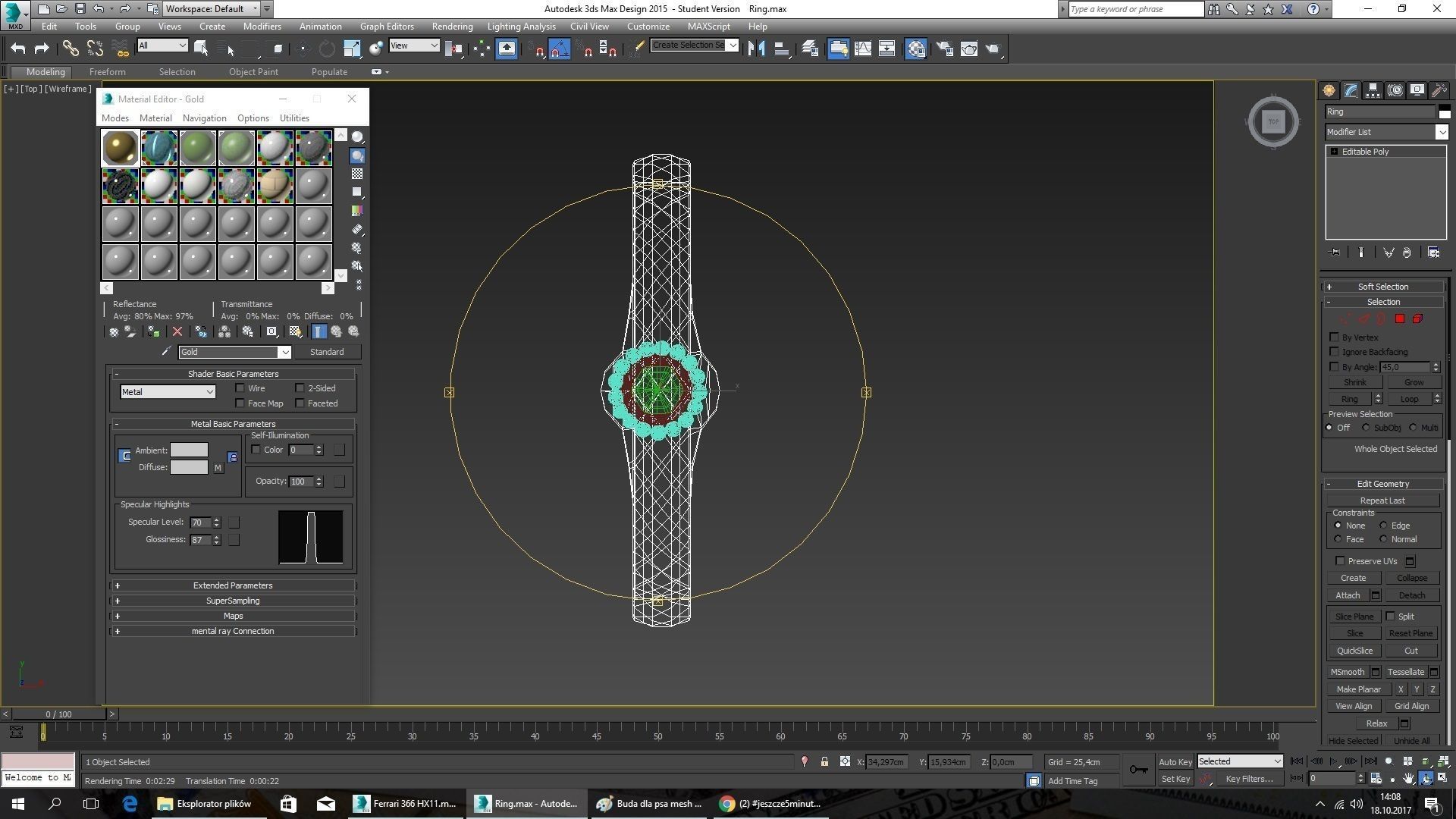Open the Modifier List dropdown
This screenshot has height=819, width=1456.
pyautogui.click(x=1386, y=132)
